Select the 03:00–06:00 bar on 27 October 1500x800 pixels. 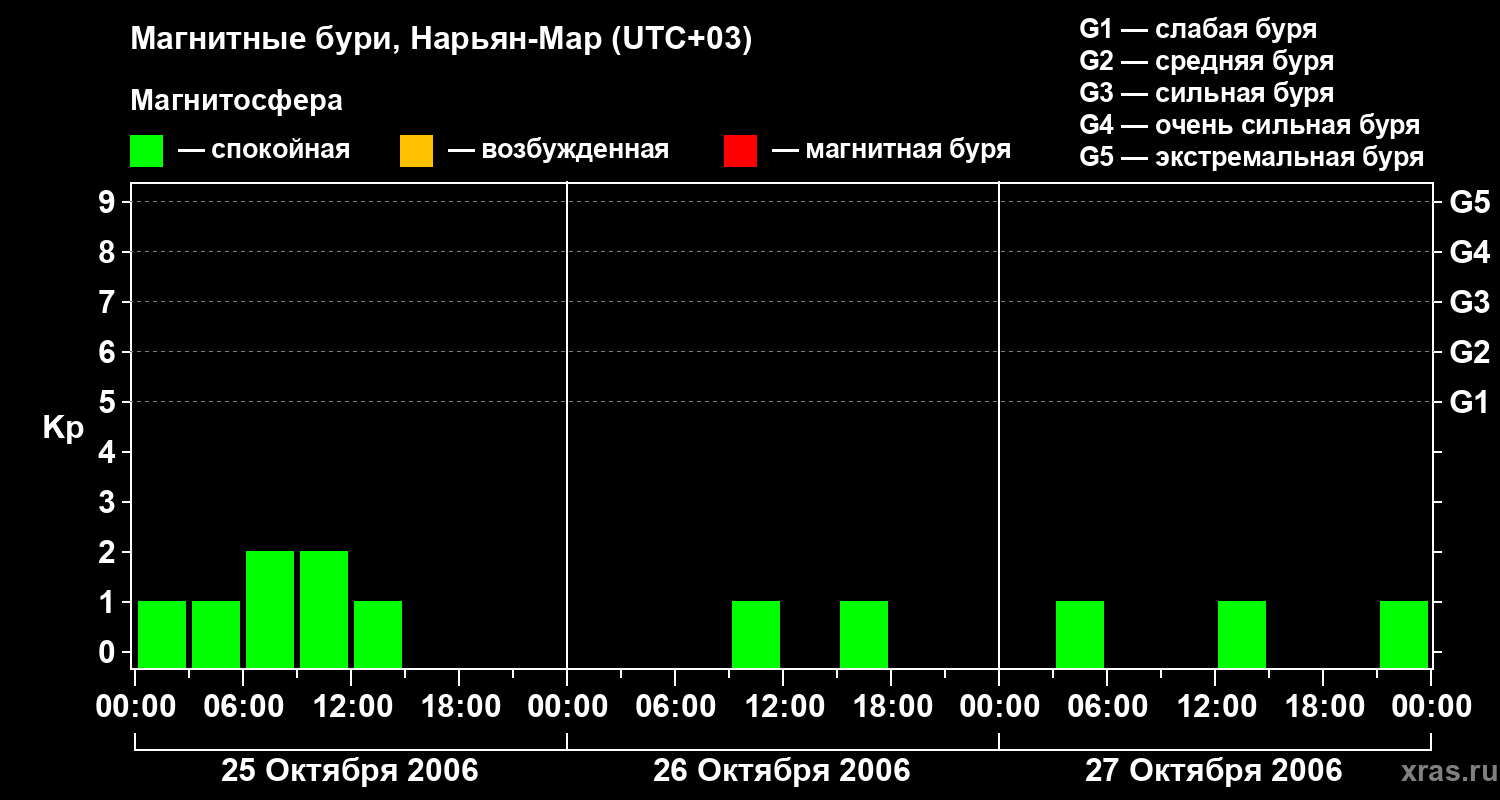point(1080,634)
